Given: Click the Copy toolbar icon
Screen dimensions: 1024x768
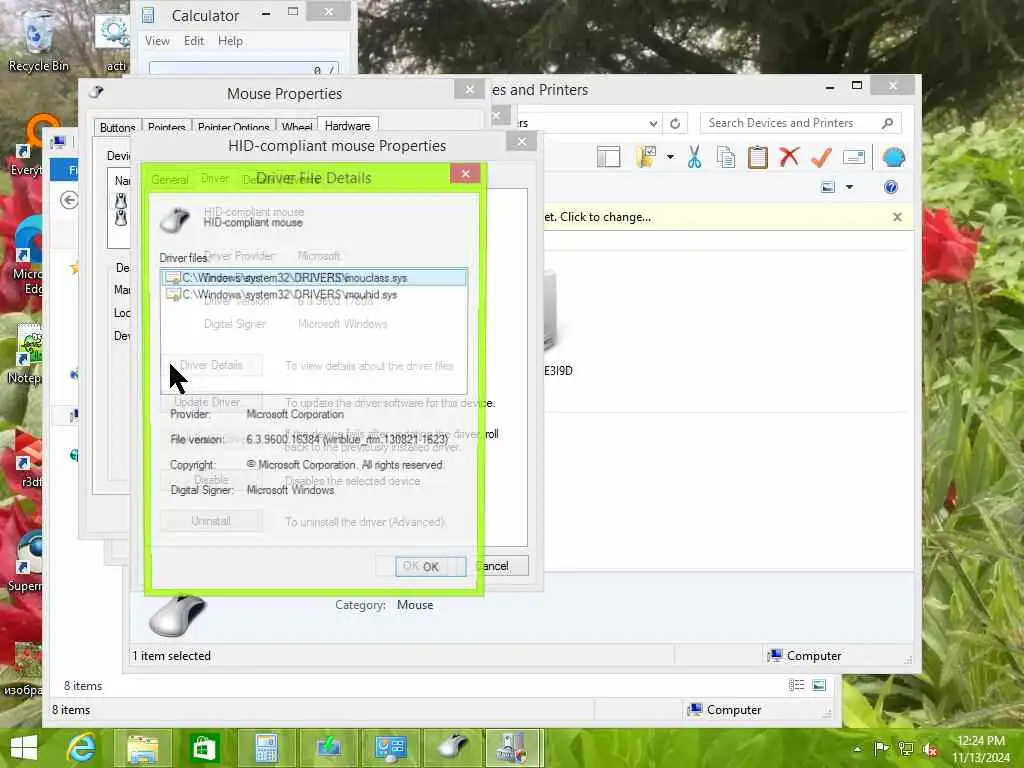Looking at the screenshot, I should click(726, 157).
